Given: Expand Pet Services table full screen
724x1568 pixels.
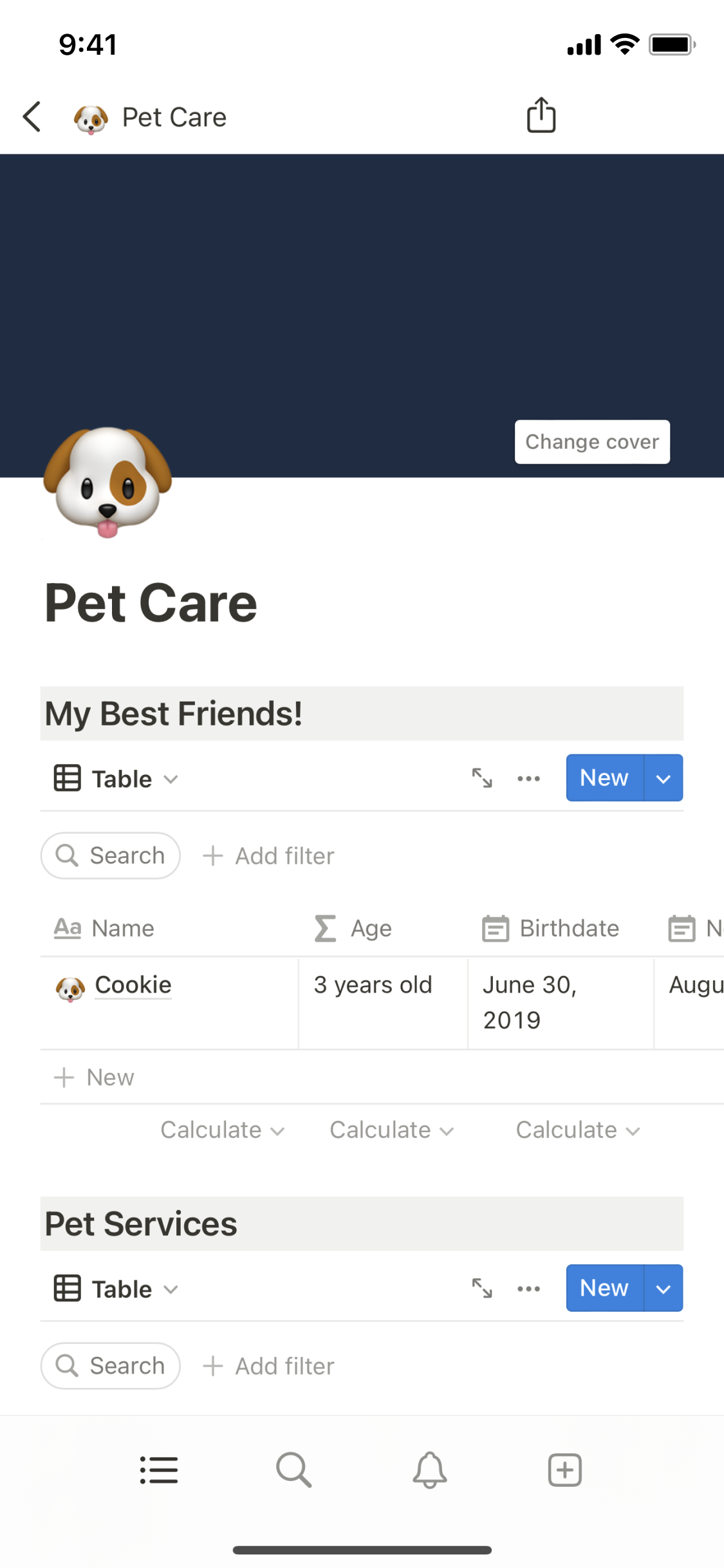Looking at the screenshot, I should click(482, 1289).
